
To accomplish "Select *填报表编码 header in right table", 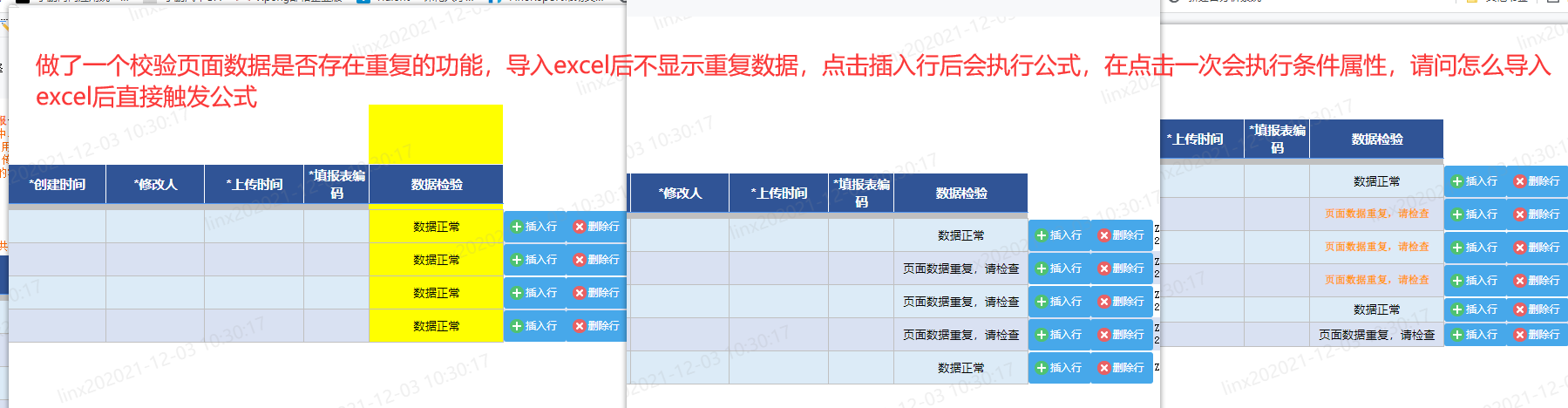I will pyautogui.click(x=1277, y=139).
